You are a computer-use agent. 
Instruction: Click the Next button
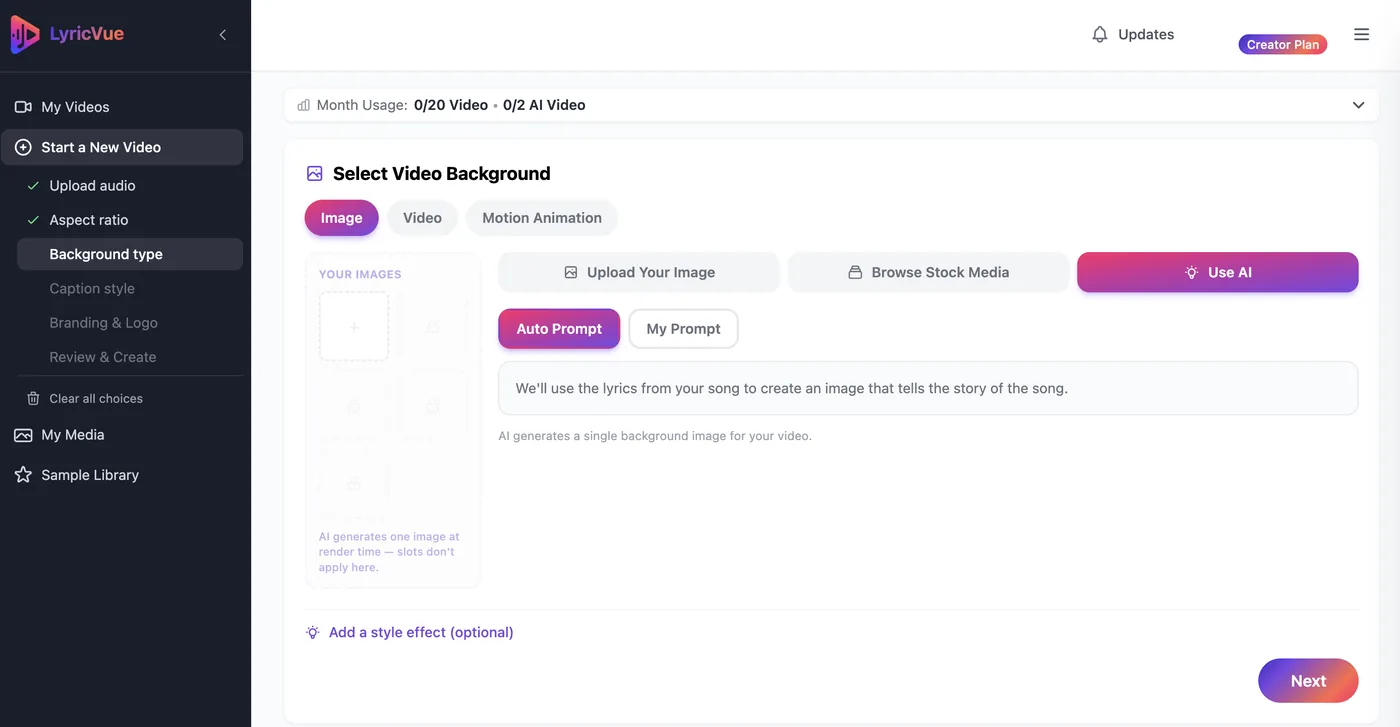(x=1308, y=681)
